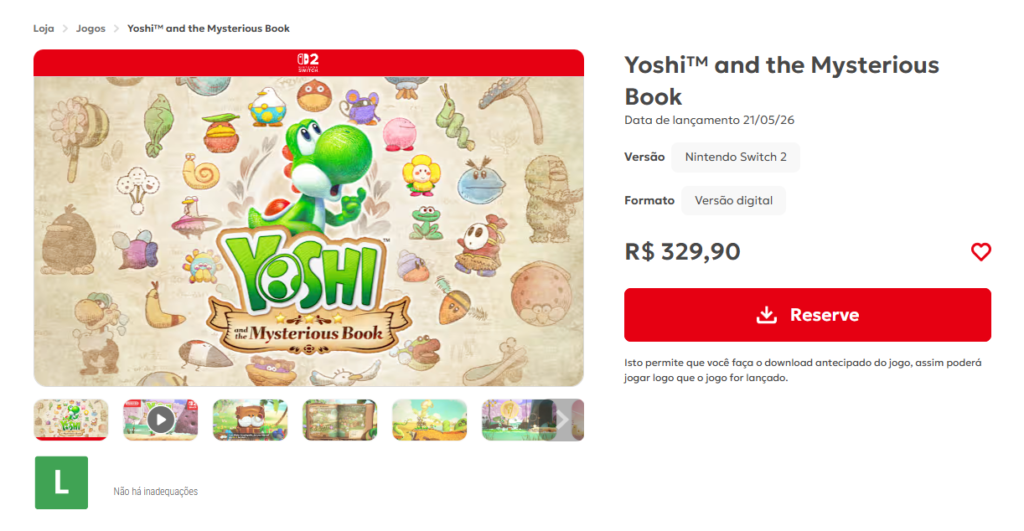Open the Loja breadcrumb link

[44, 29]
